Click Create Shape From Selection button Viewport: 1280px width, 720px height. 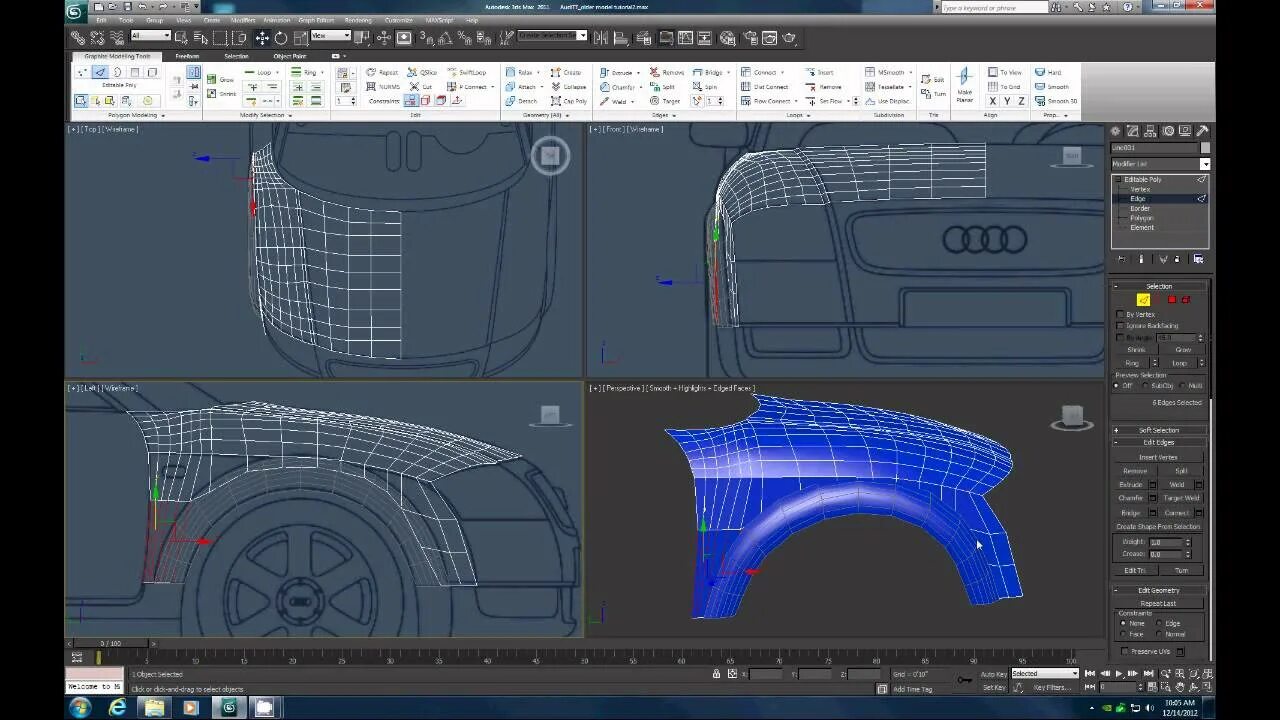[x=1159, y=526]
